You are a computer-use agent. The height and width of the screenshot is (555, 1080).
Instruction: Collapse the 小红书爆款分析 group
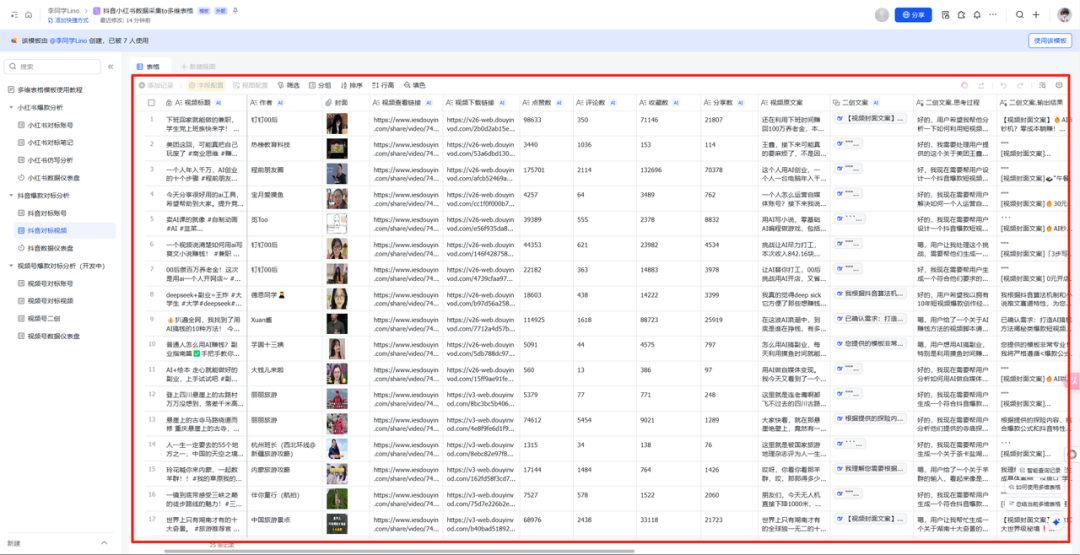11,107
